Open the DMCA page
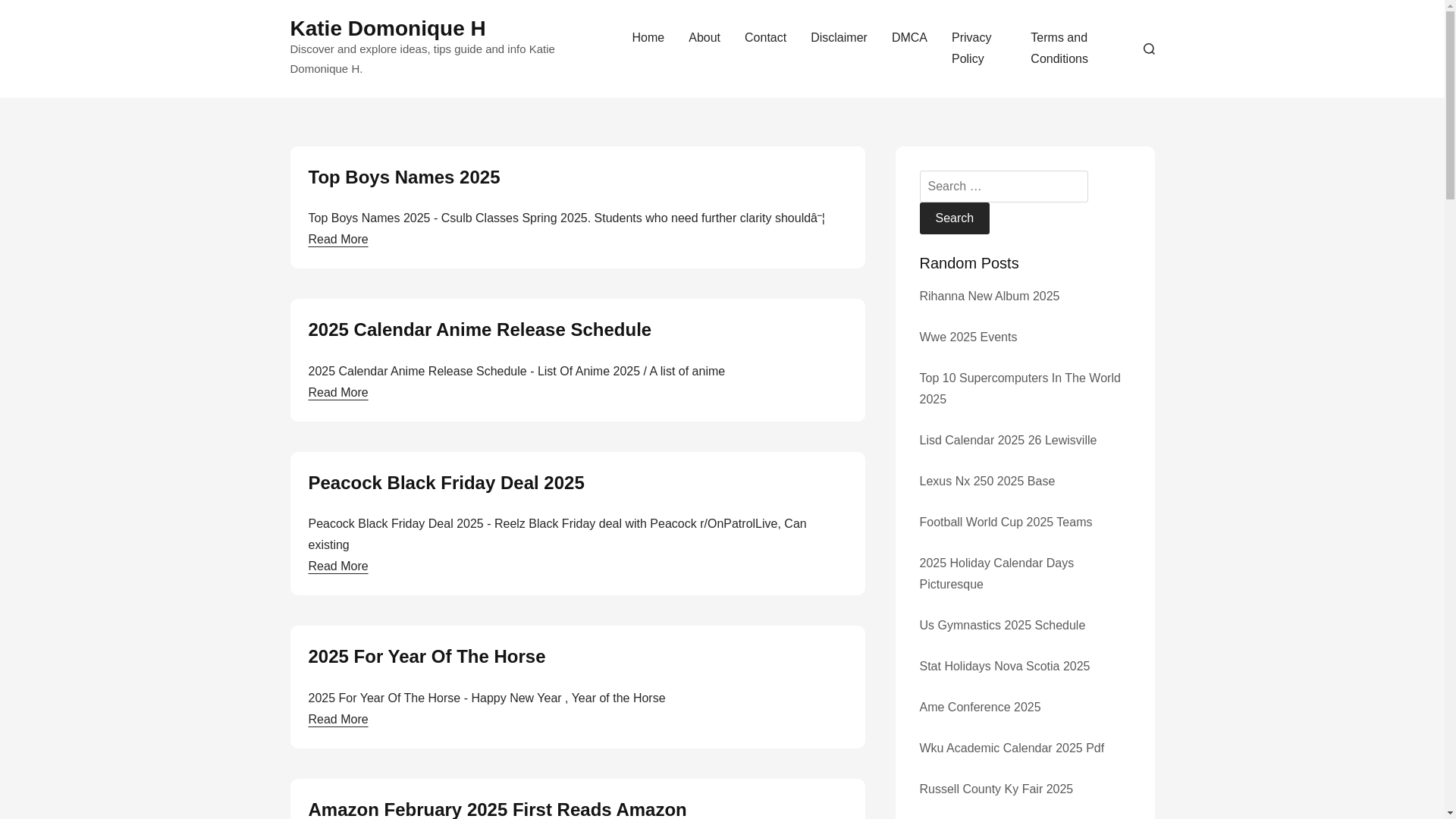The height and width of the screenshot is (819, 1456). (909, 38)
